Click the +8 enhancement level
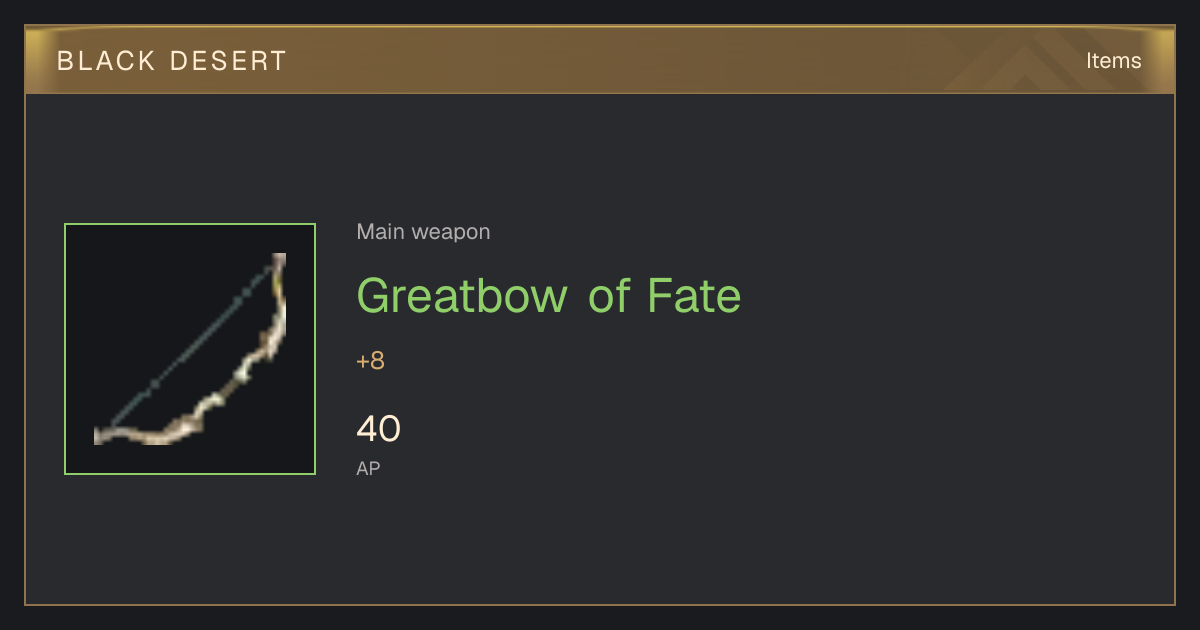 pos(370,361)
